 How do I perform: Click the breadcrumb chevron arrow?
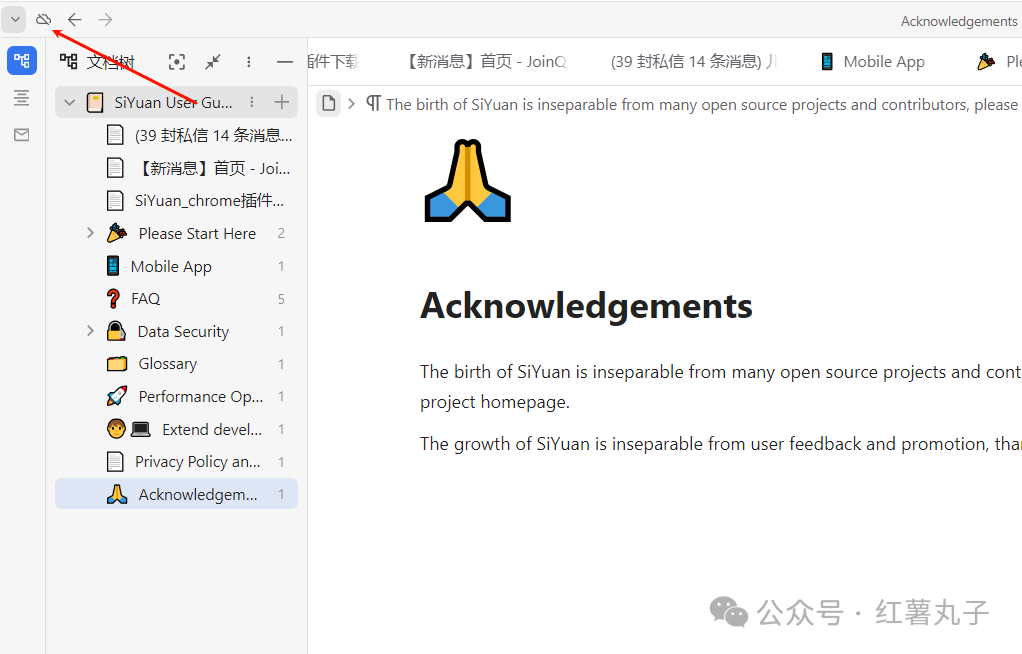point(352,104)
